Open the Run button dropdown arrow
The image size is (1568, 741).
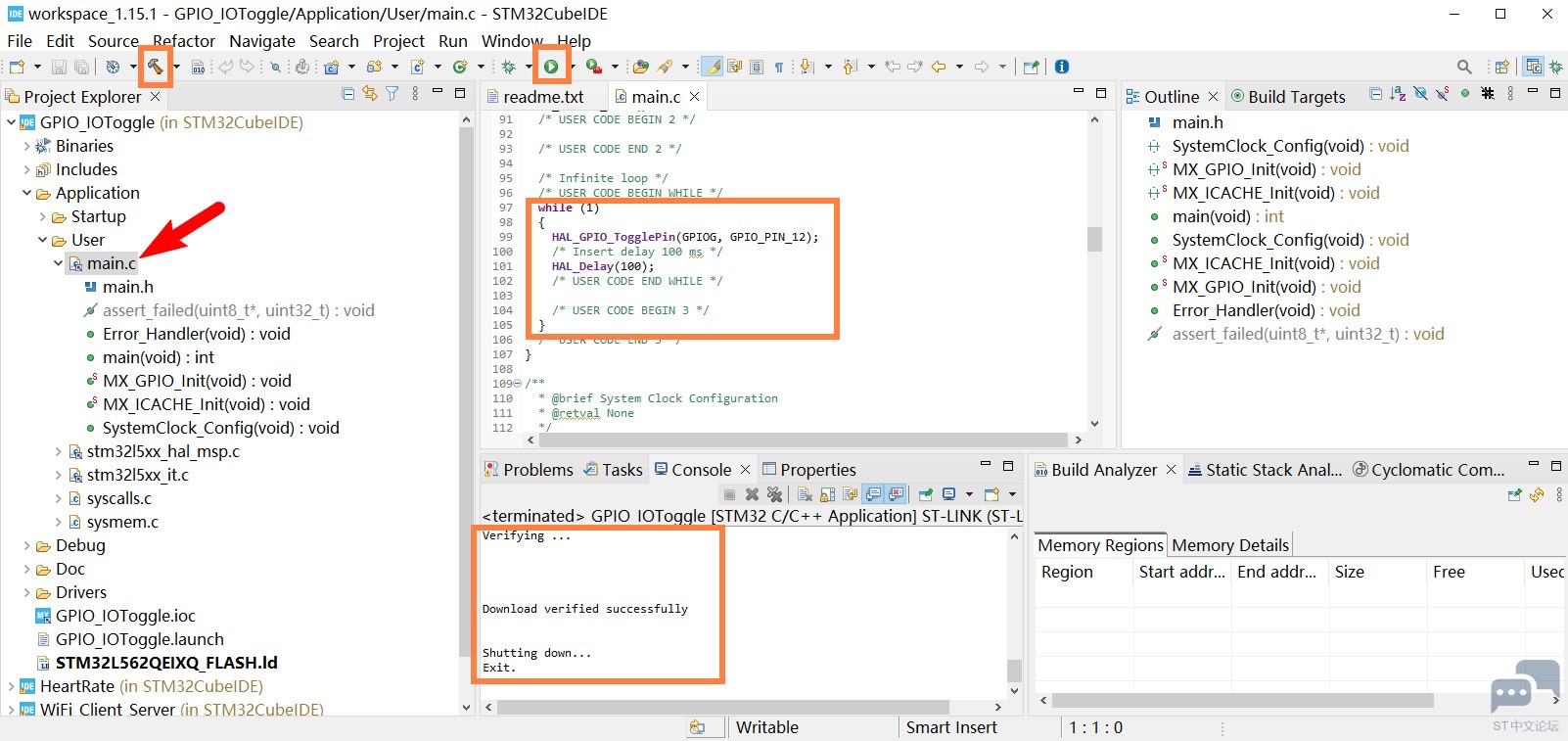pos(573,67)
